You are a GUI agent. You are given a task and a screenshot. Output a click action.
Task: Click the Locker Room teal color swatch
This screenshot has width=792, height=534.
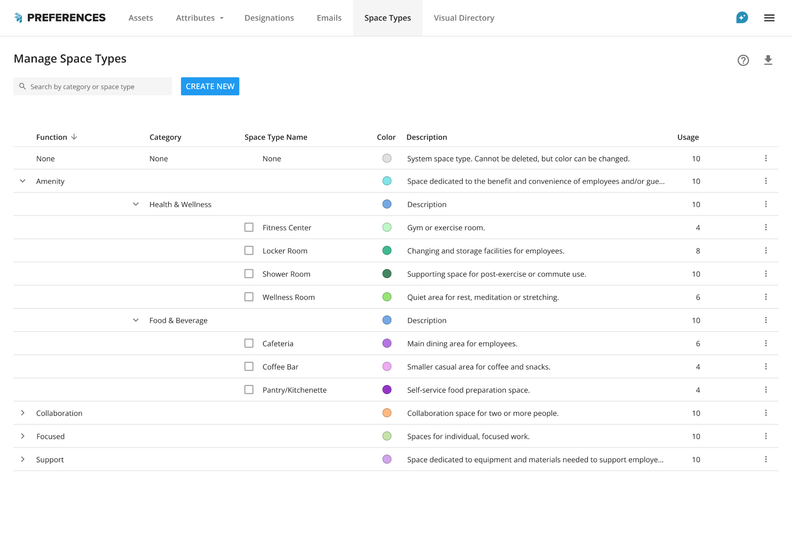point(387,251)
